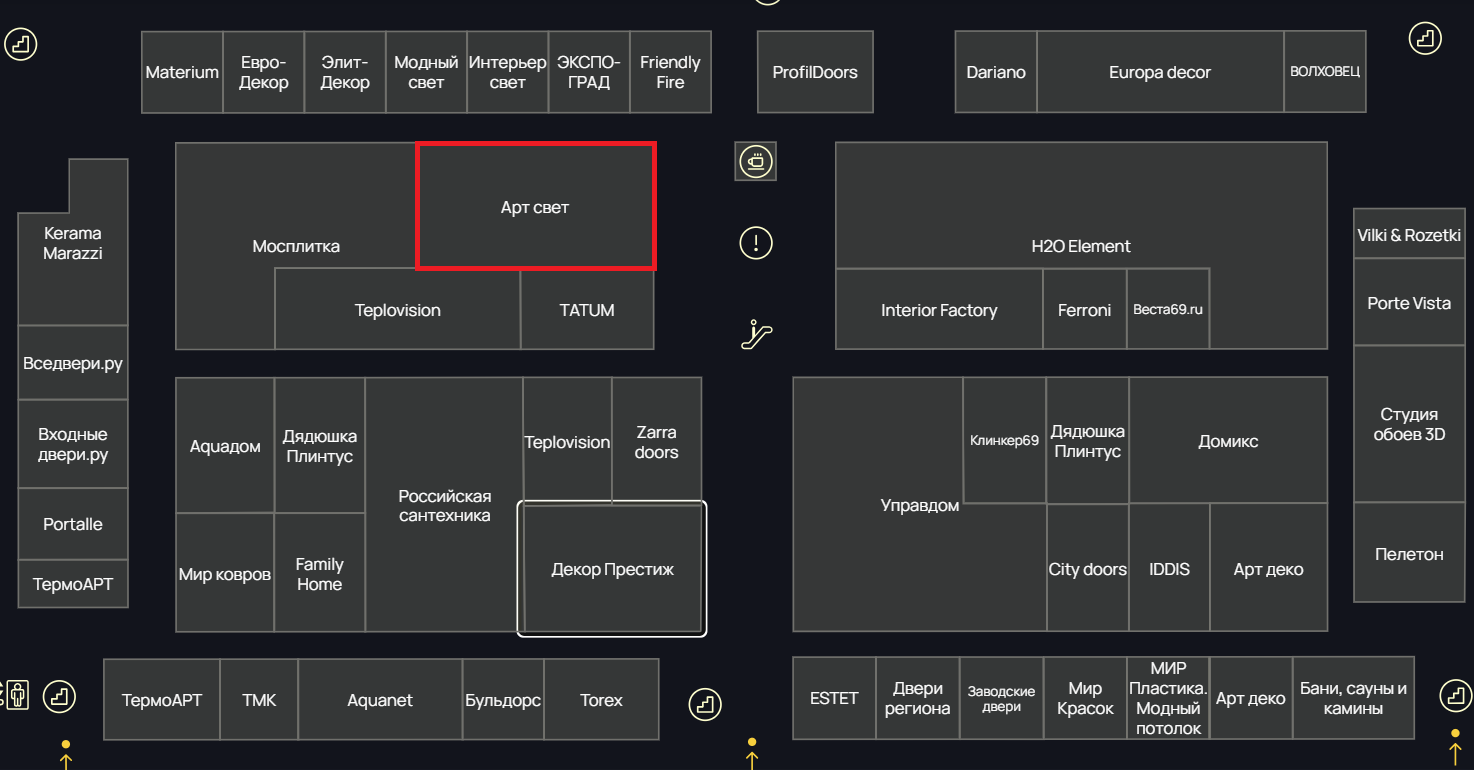The height and width of the screenshot is (770, 1474).
Task: Click the Aquanet store
Action: 380,700
